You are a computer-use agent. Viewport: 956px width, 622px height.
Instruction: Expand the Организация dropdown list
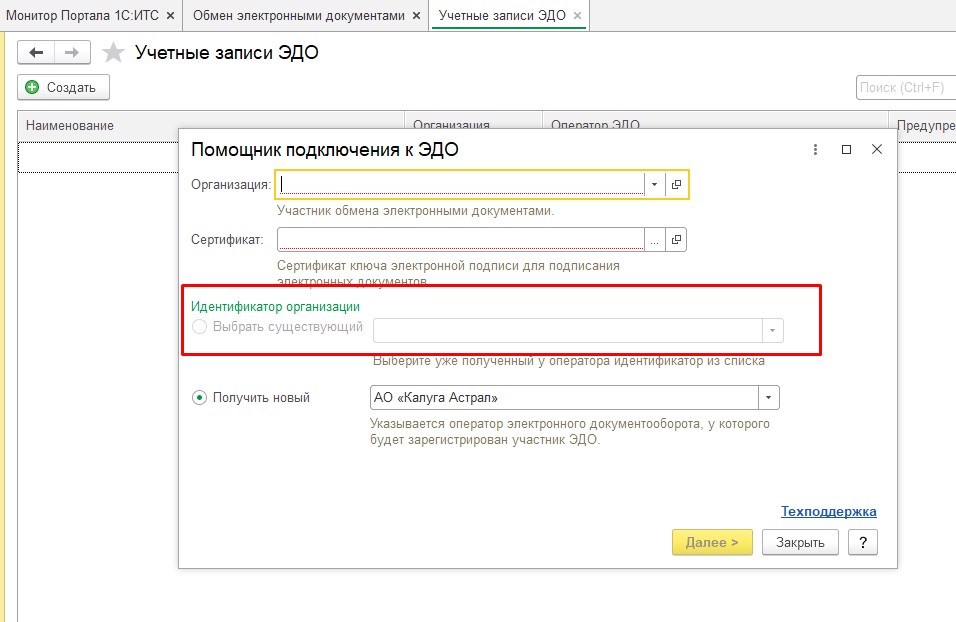(x=654, y=184)
